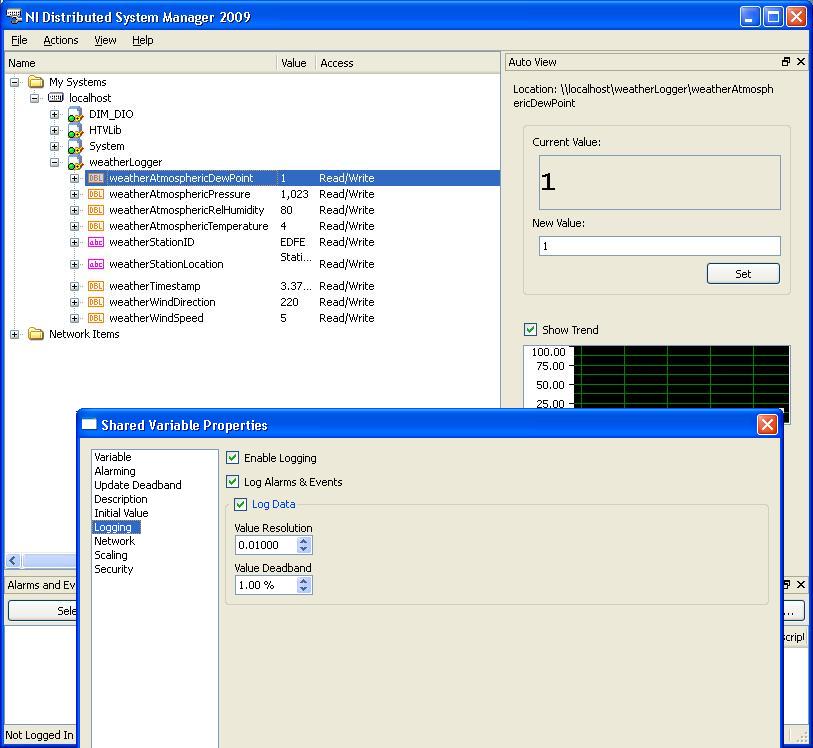Close the Alarms and Events panel

coord(801,585)
